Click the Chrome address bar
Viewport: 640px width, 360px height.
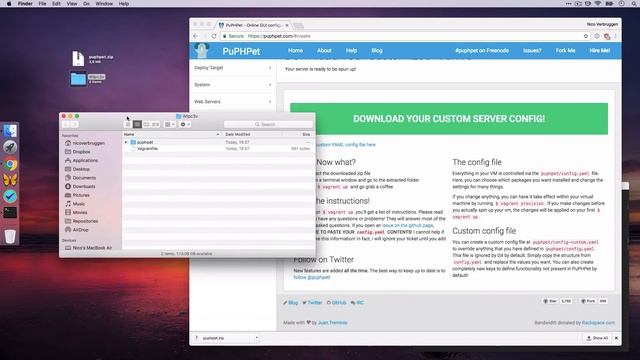(404, 36)
